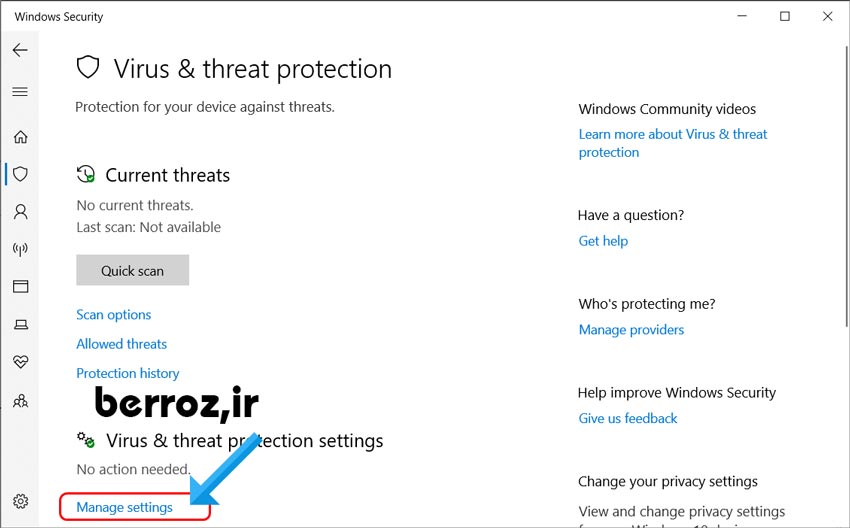Open the Manage providers link

tap(631, 330)
